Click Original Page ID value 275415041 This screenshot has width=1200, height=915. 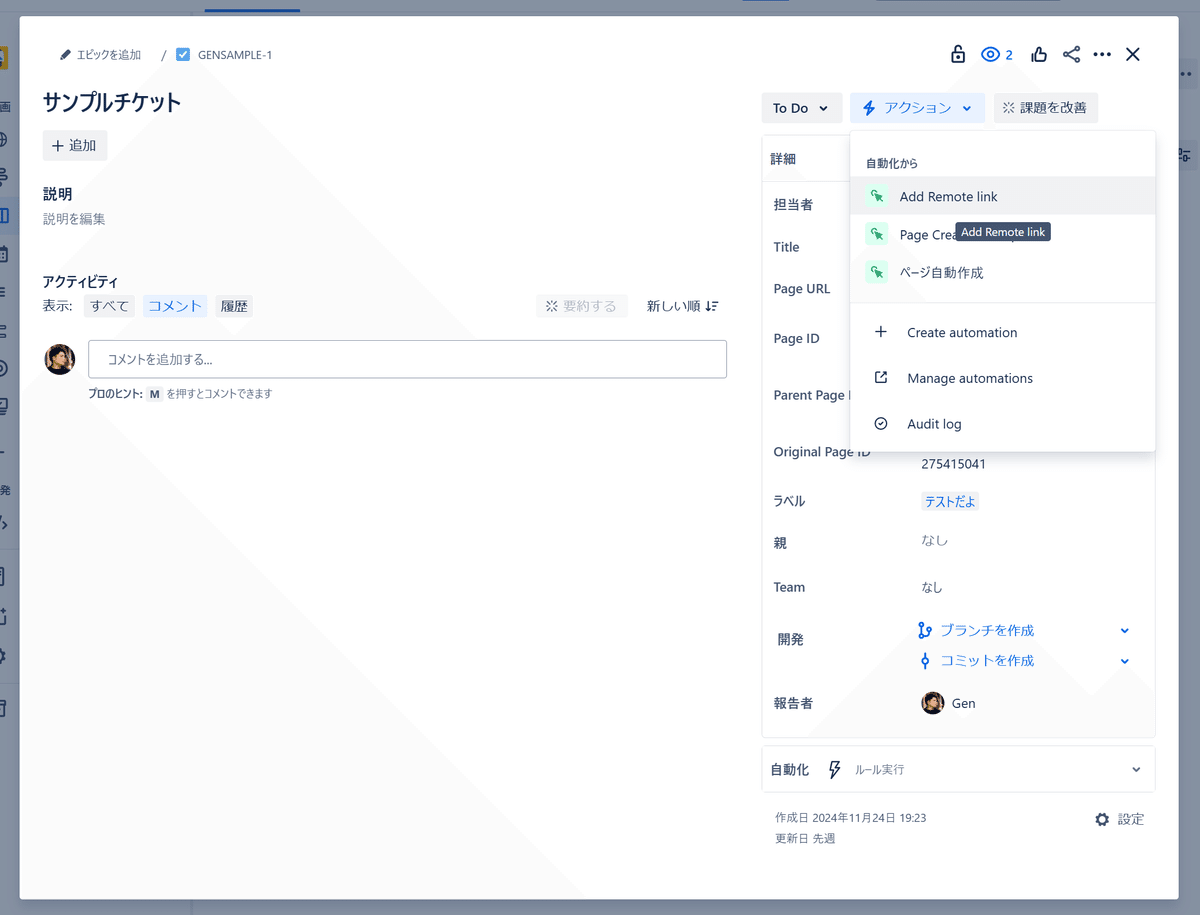954,464
